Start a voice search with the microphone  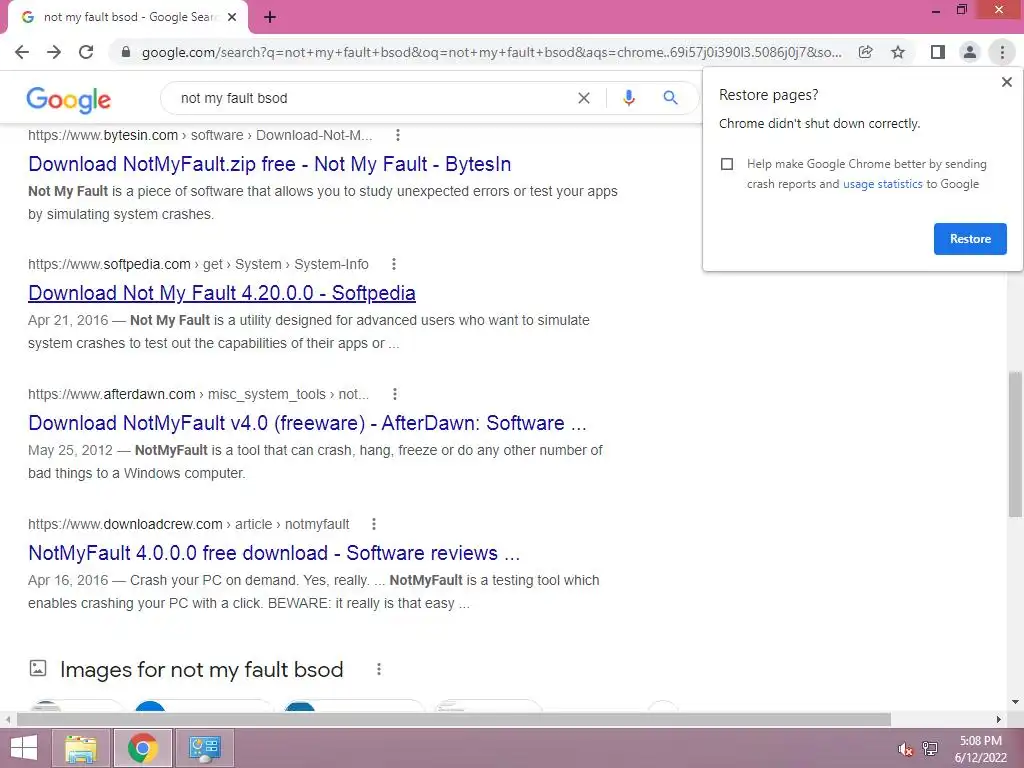point(629,98)
